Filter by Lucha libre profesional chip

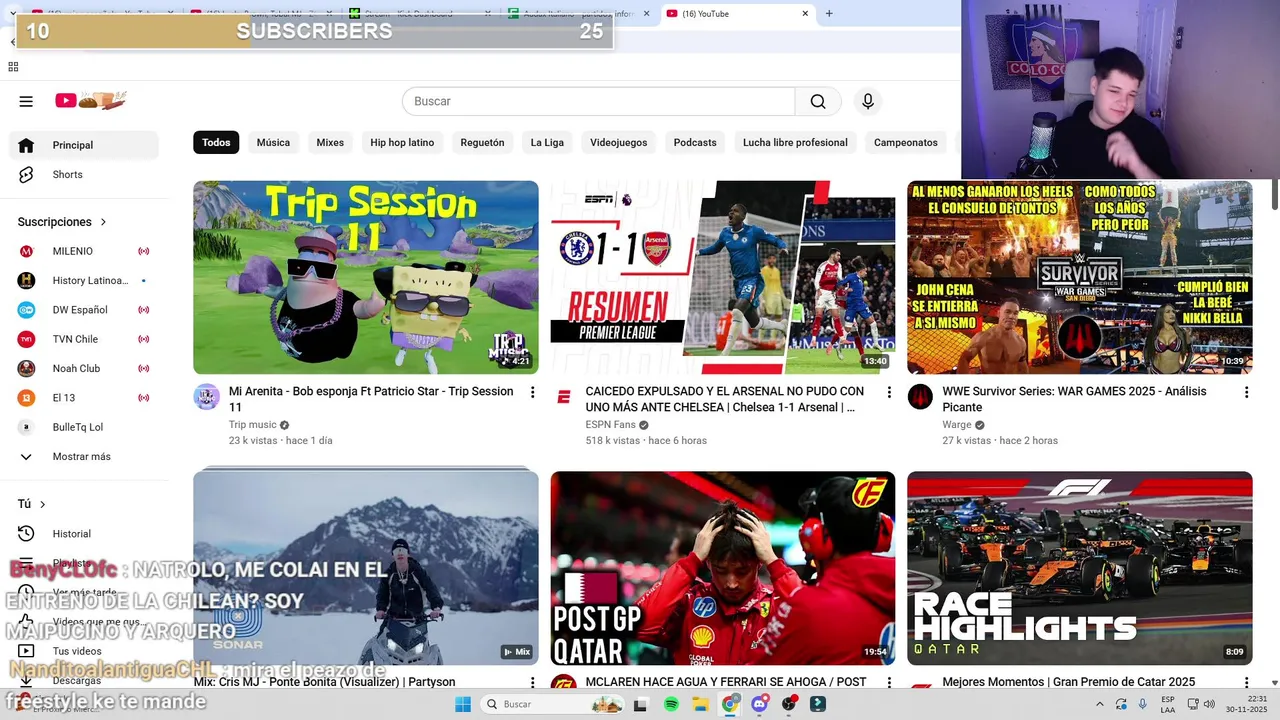tap(795, 142)
